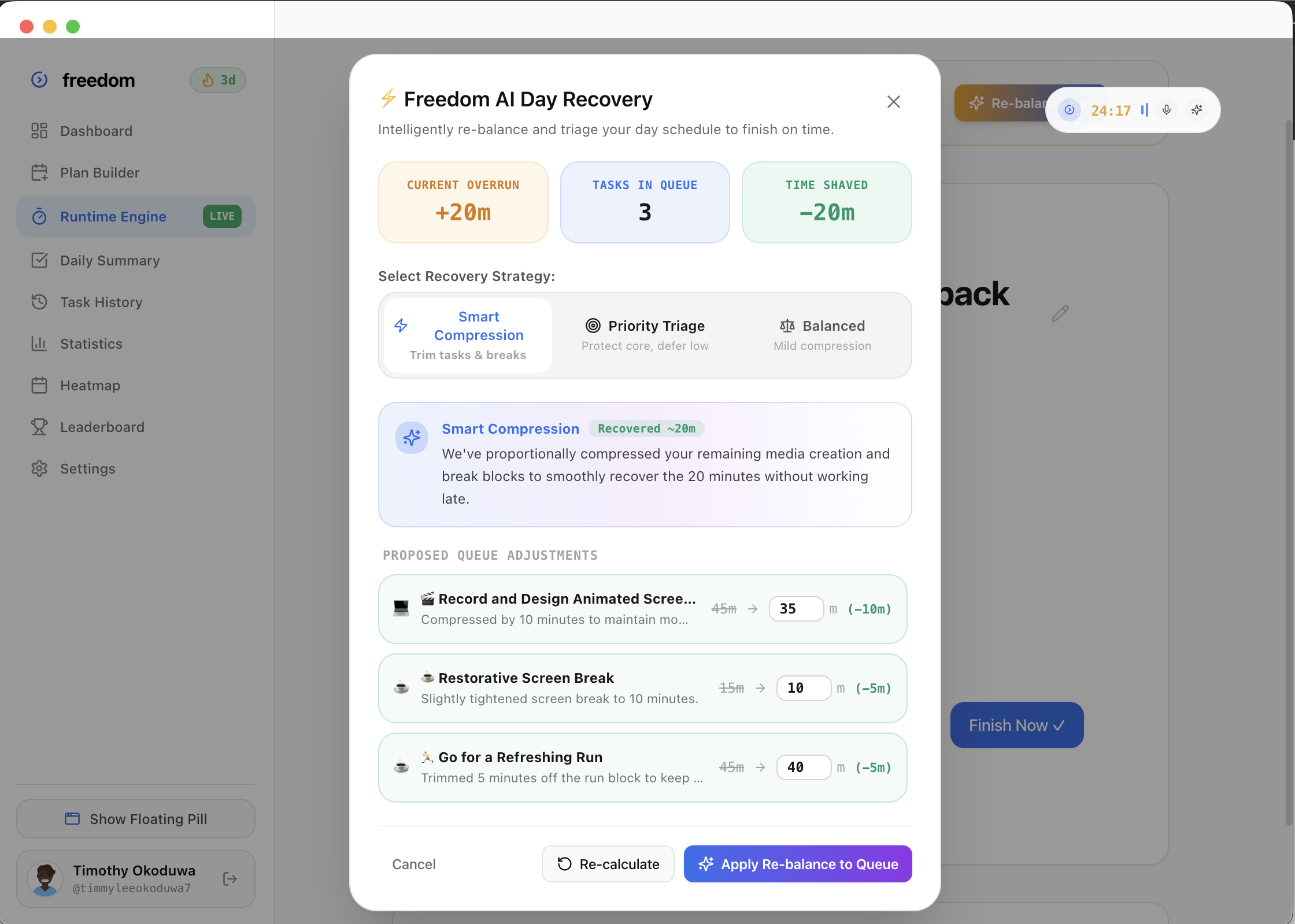Click the Time Shaved -20m card
This screenshot has width=1295, height=924.
coord(827,202)
